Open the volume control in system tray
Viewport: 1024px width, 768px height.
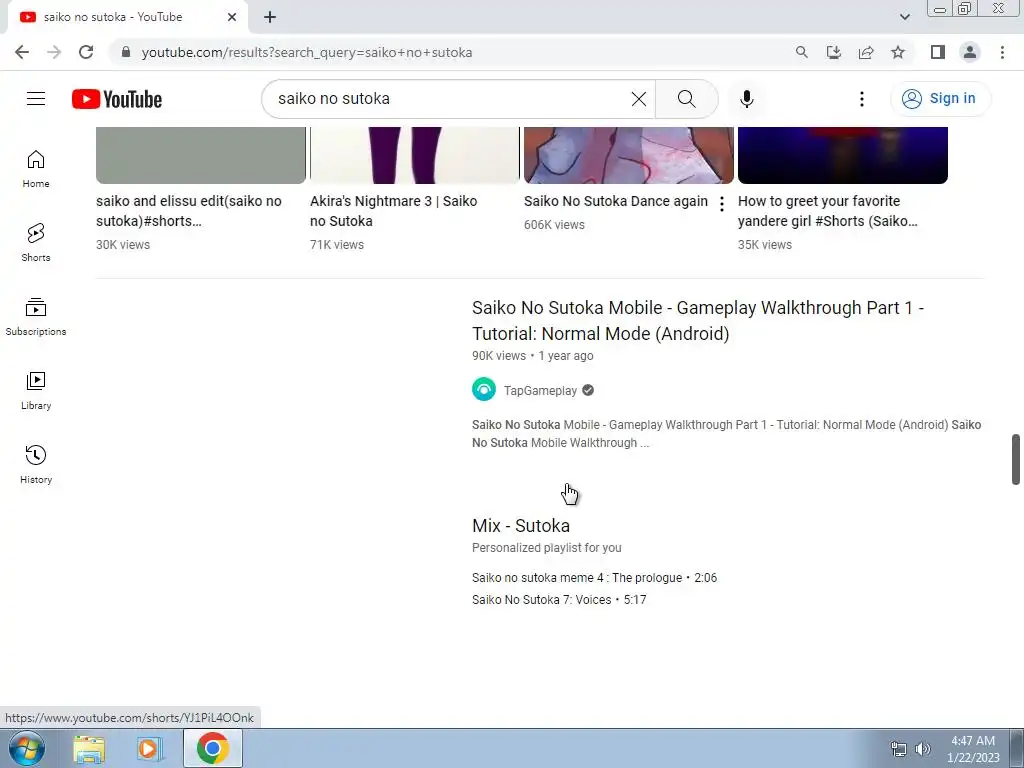click(x=922, y=749)
